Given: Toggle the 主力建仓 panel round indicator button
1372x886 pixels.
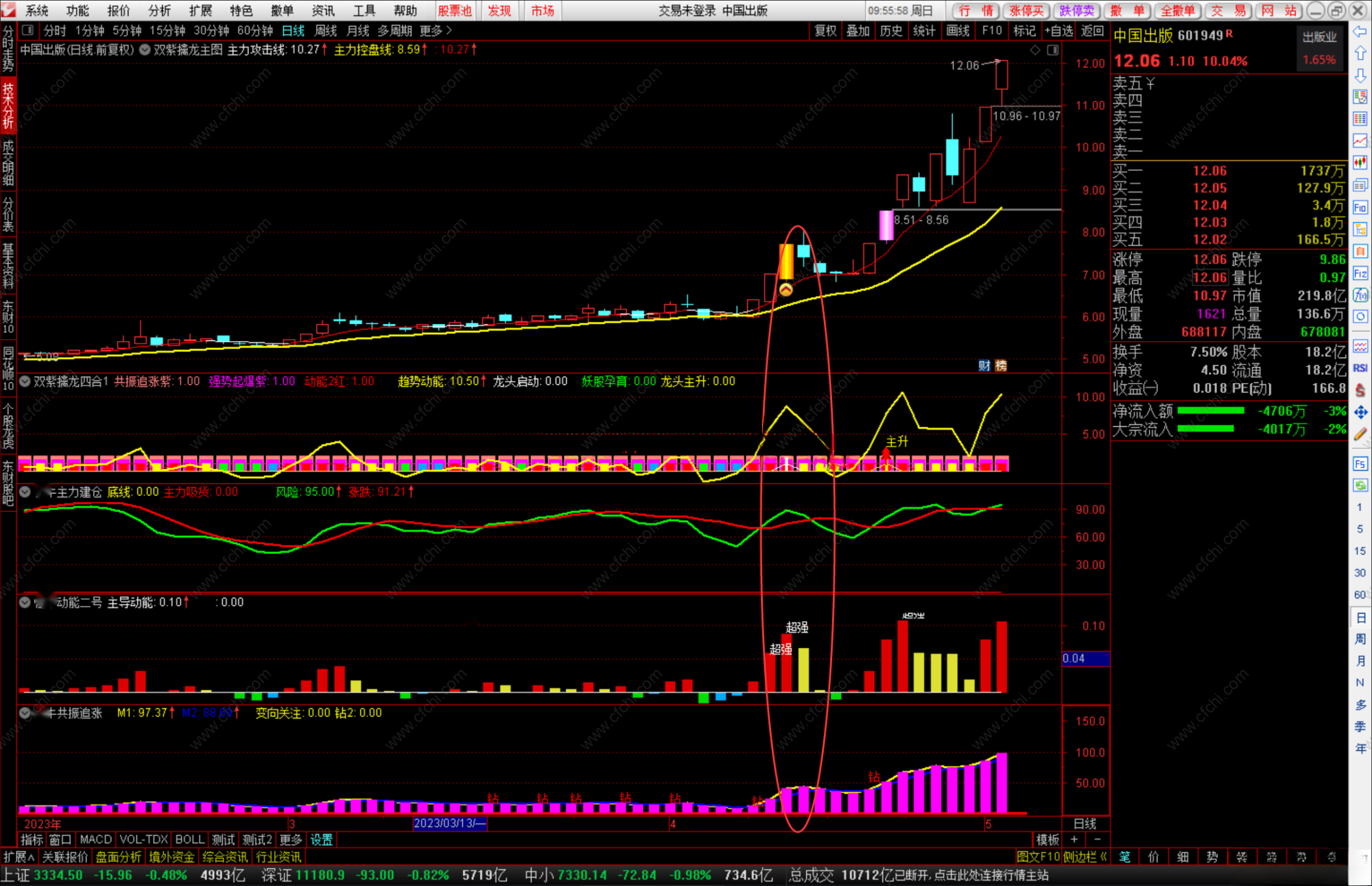Looking at the screenshot, I should 25,491.
